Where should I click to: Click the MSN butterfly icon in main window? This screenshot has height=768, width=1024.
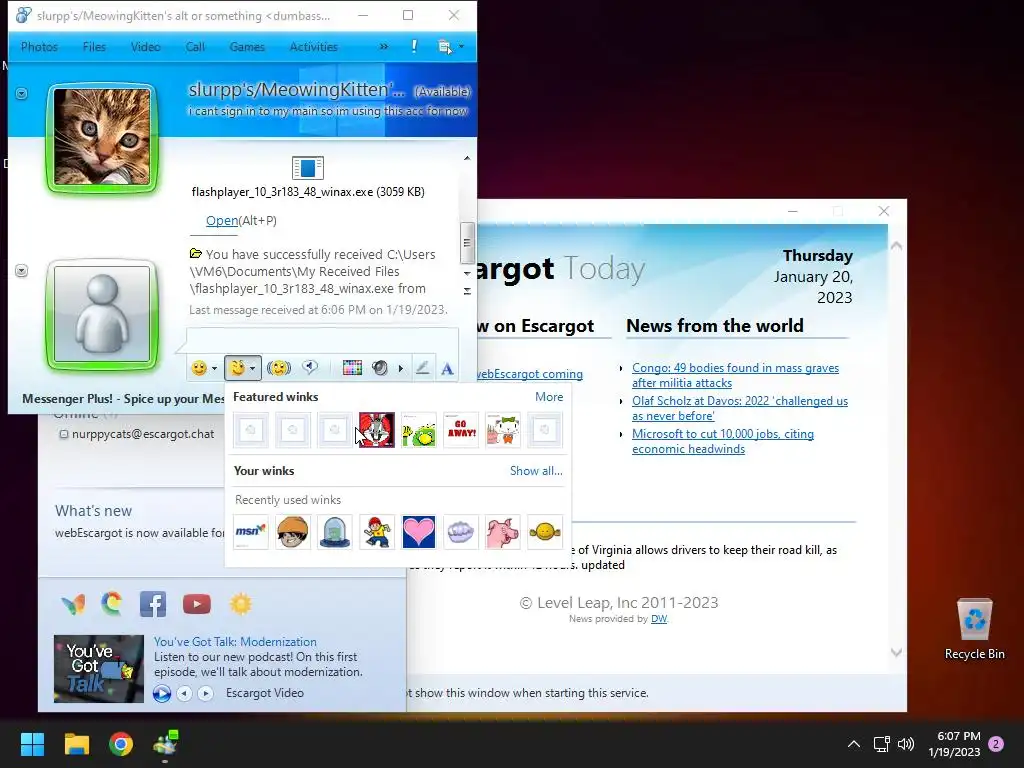click(74, 604)
